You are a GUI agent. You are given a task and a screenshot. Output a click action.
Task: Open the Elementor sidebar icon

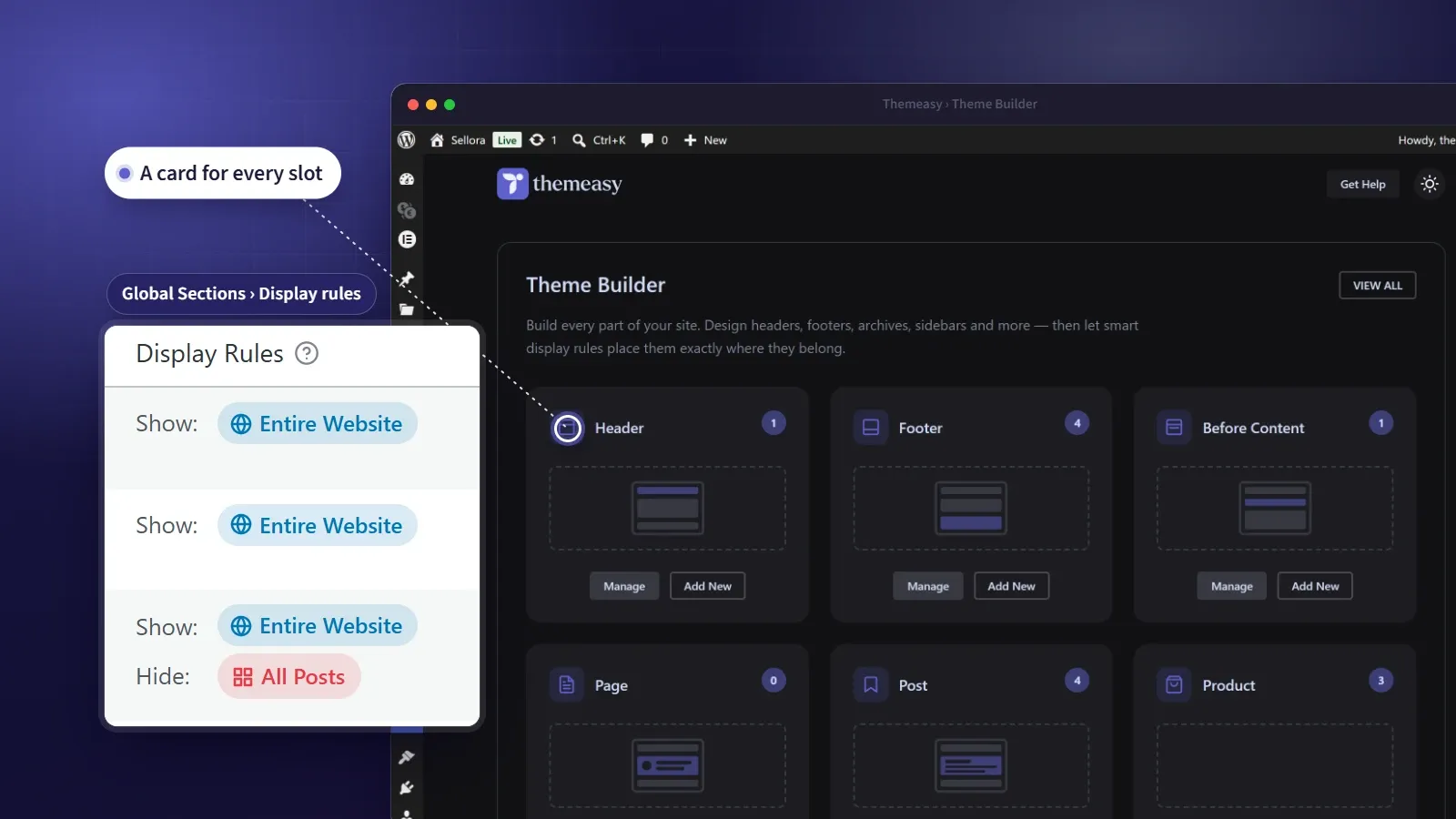pos(407,239)
